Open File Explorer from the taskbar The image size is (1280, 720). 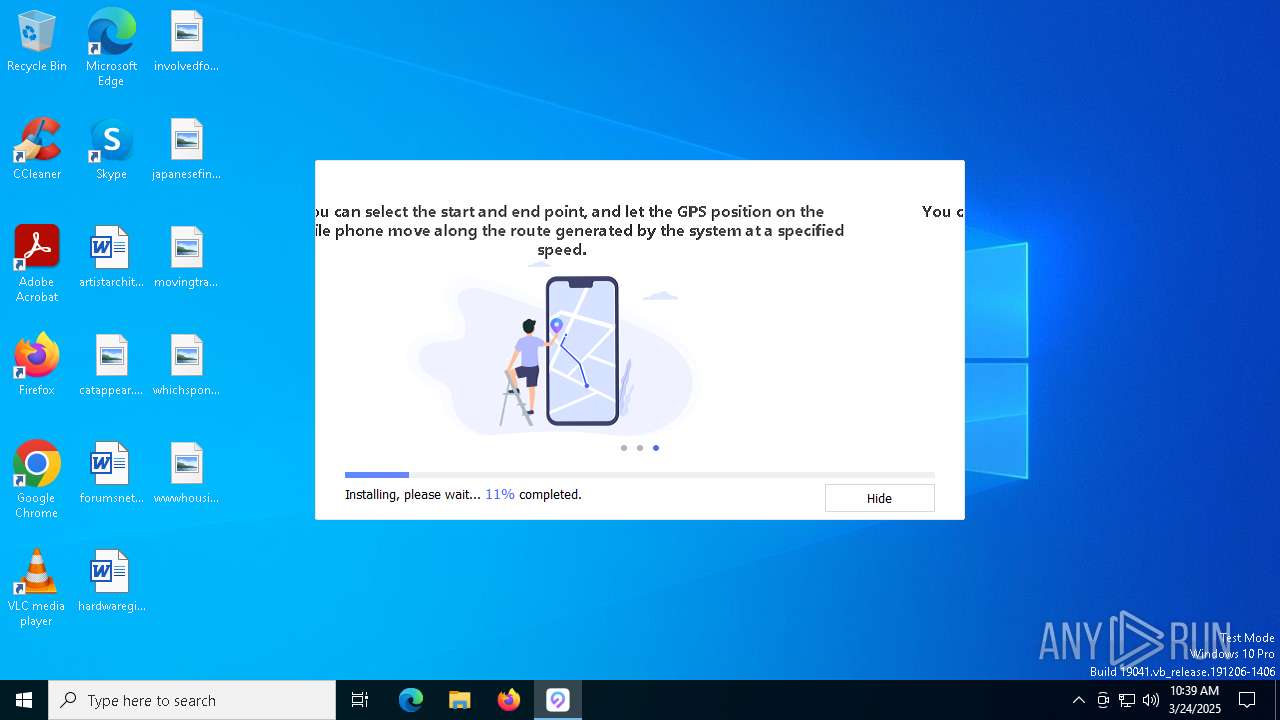[x=460, y=700]
